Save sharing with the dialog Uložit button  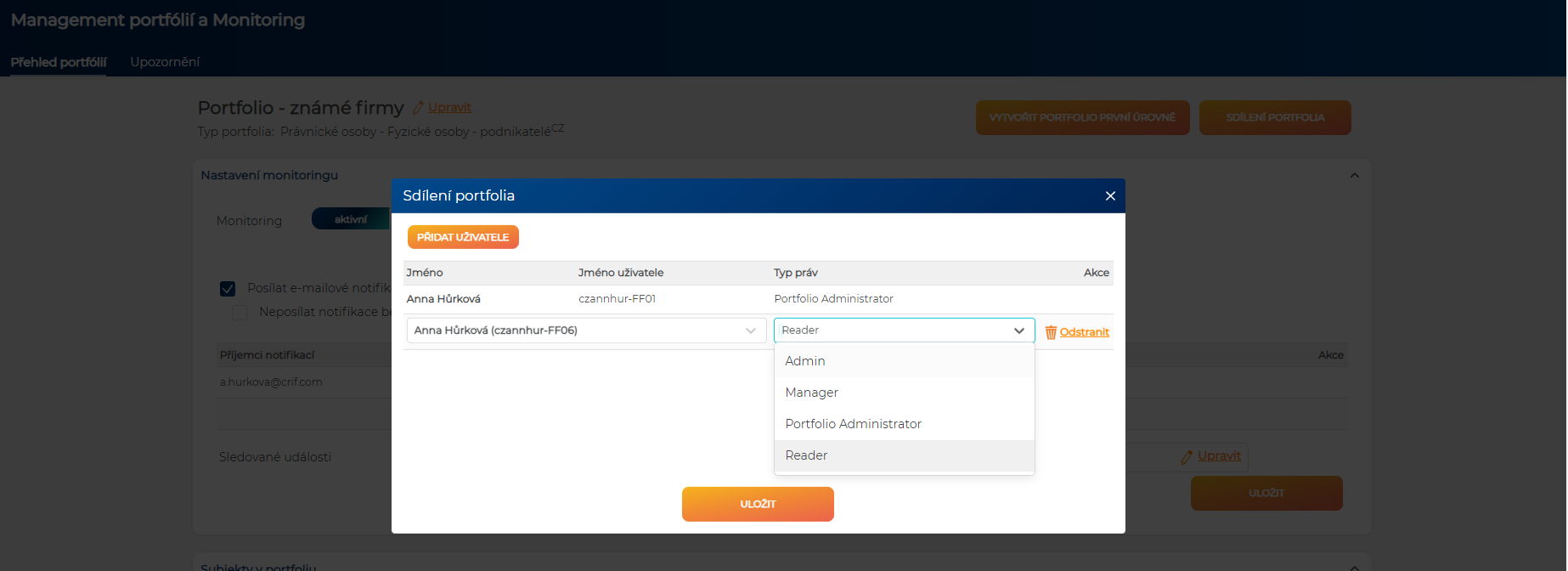click(x=758, y=504)
